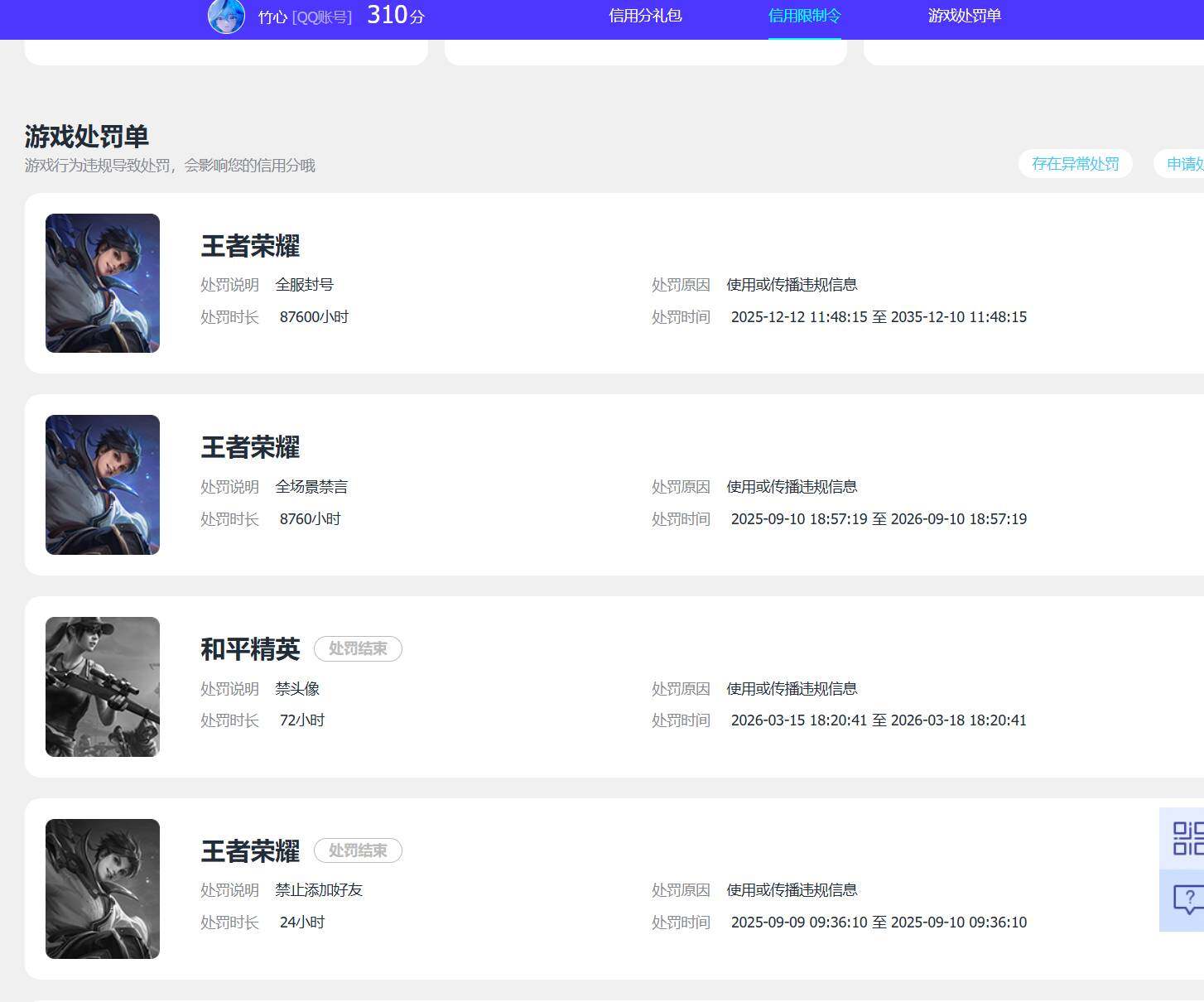Click the 8760小时 duration value
Image resolution: width=1204 pixels, height=1002 pixels.
pos(311,519)
